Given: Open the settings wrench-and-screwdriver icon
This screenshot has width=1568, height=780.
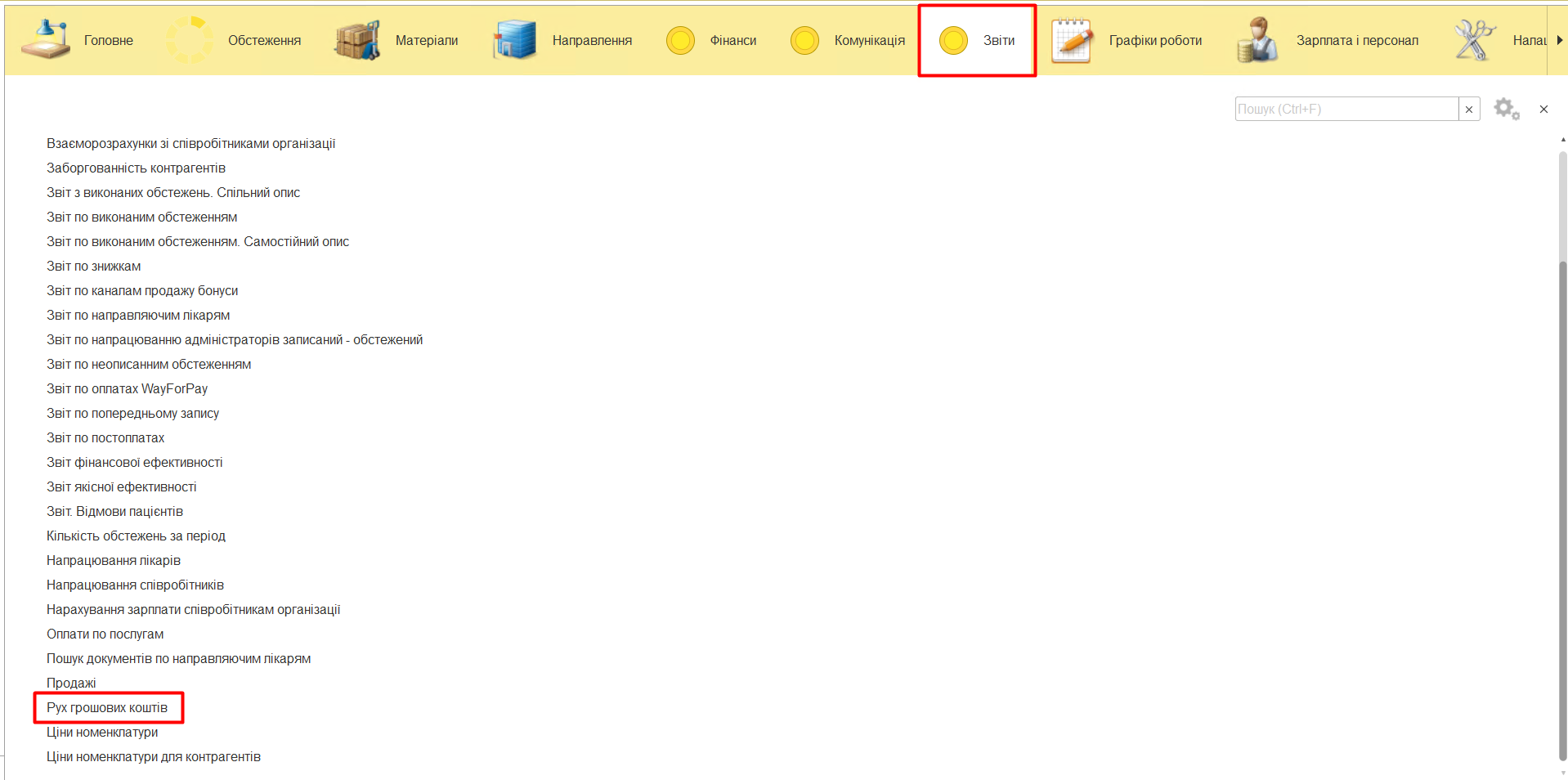Looking at the screenshot, I should (x=1474, y=40).
